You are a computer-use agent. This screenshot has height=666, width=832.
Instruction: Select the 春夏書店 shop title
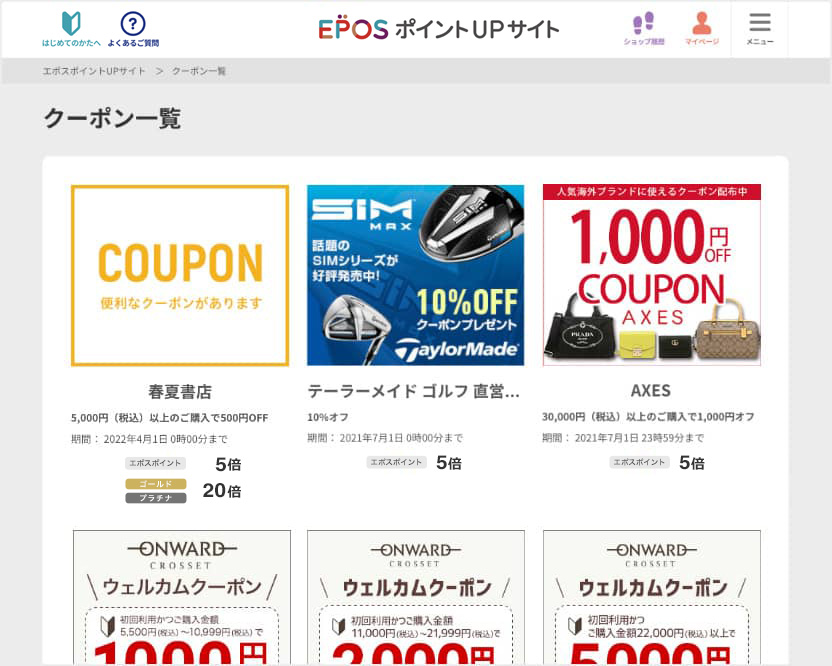[x=180, y=392]
